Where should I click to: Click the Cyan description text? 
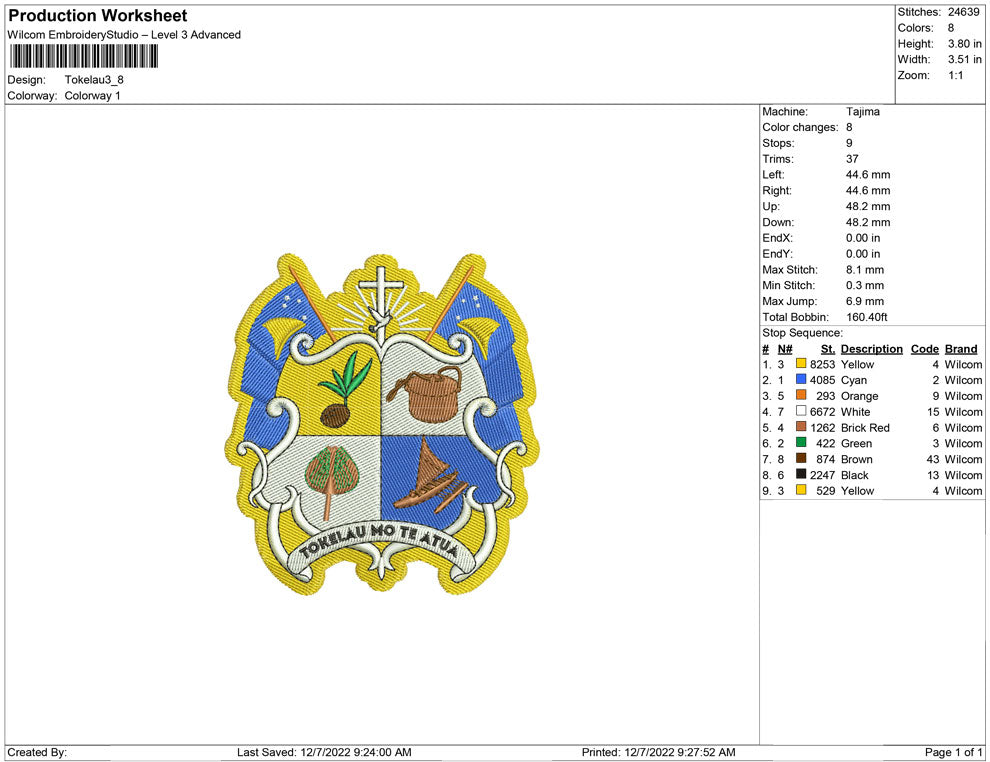pyautogui.click(x=854, y=380)
